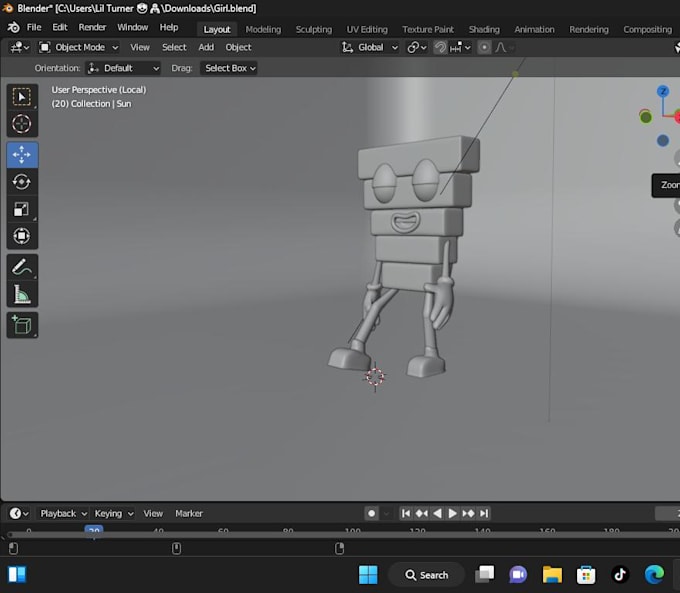680x593 pixels.
Task: Play the animation forward
Action: point(452,514)
